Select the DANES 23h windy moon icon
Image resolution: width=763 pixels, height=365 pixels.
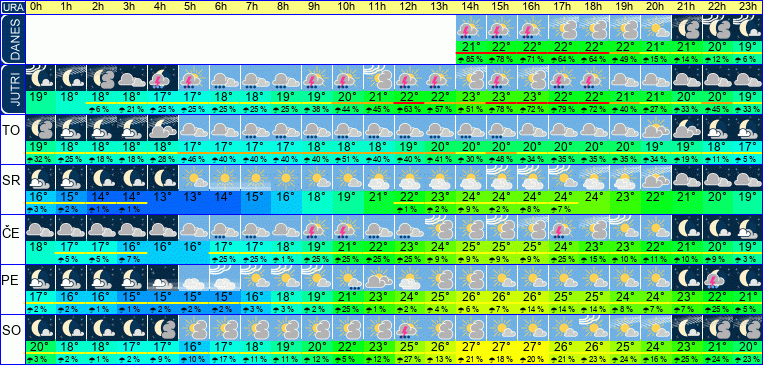(748, 28)
